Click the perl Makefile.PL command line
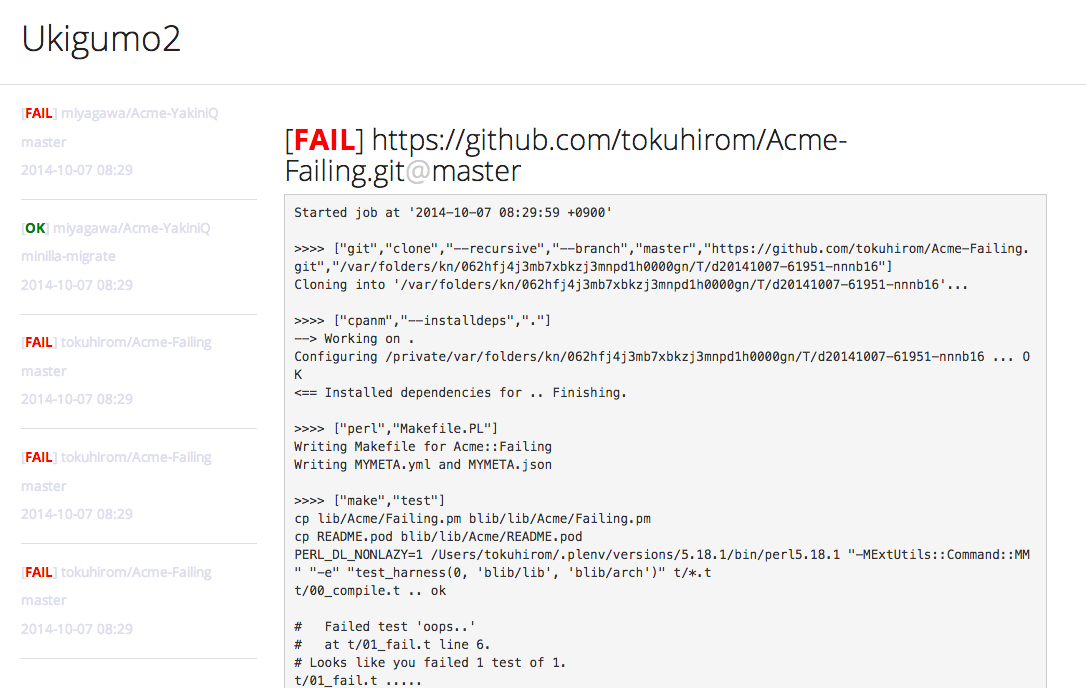1086x688 pixels. click(395, 429)
